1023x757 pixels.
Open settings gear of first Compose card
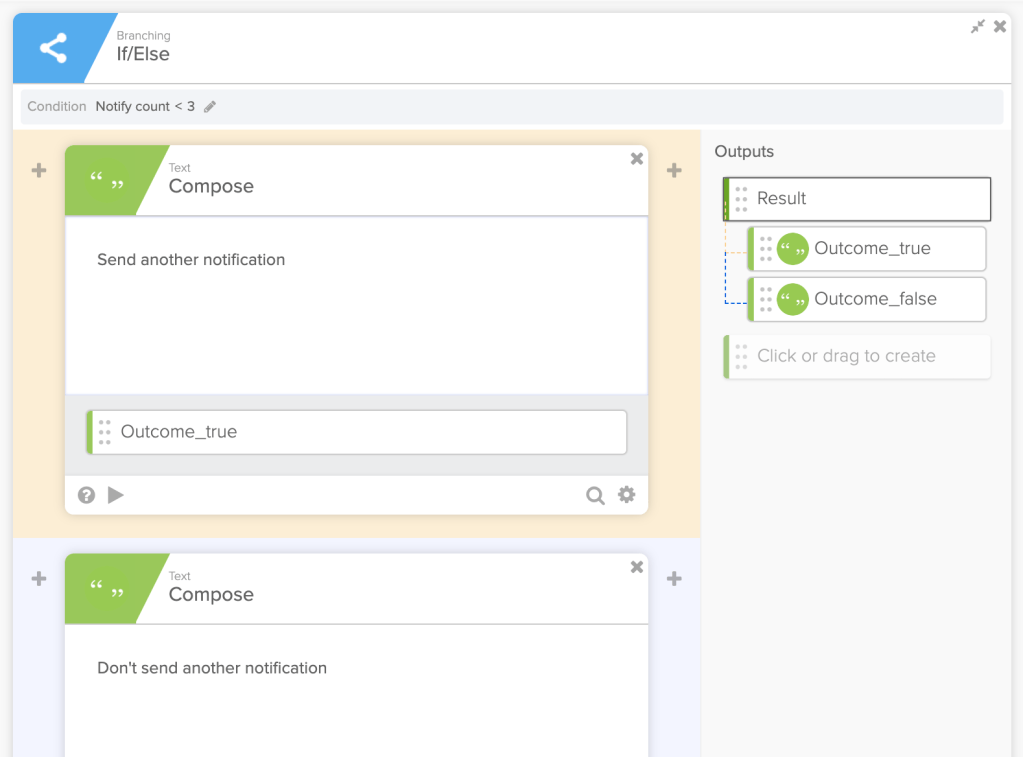click(627, 495)
